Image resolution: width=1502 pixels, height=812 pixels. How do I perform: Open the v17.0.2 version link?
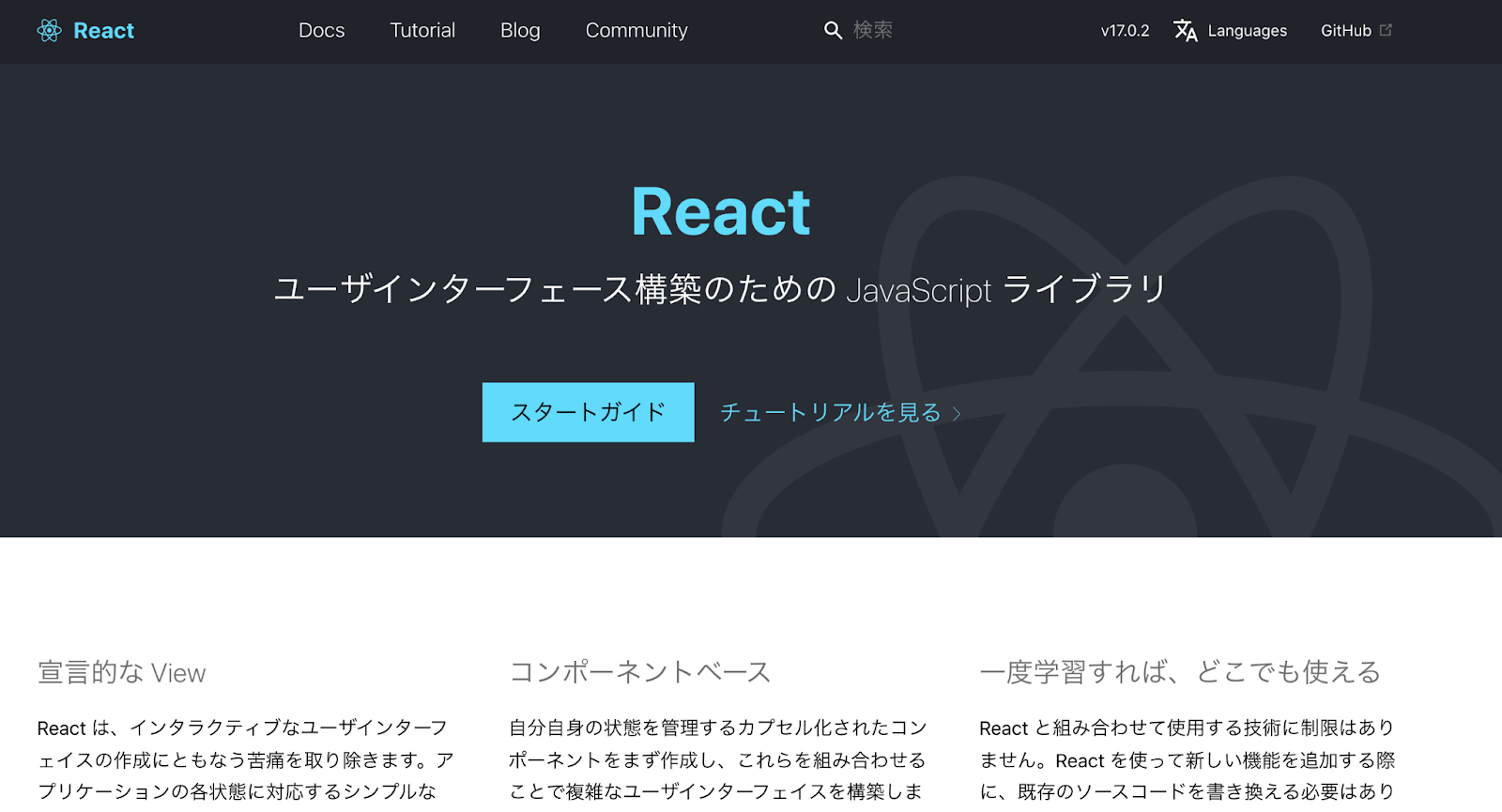pos(1125,31)
